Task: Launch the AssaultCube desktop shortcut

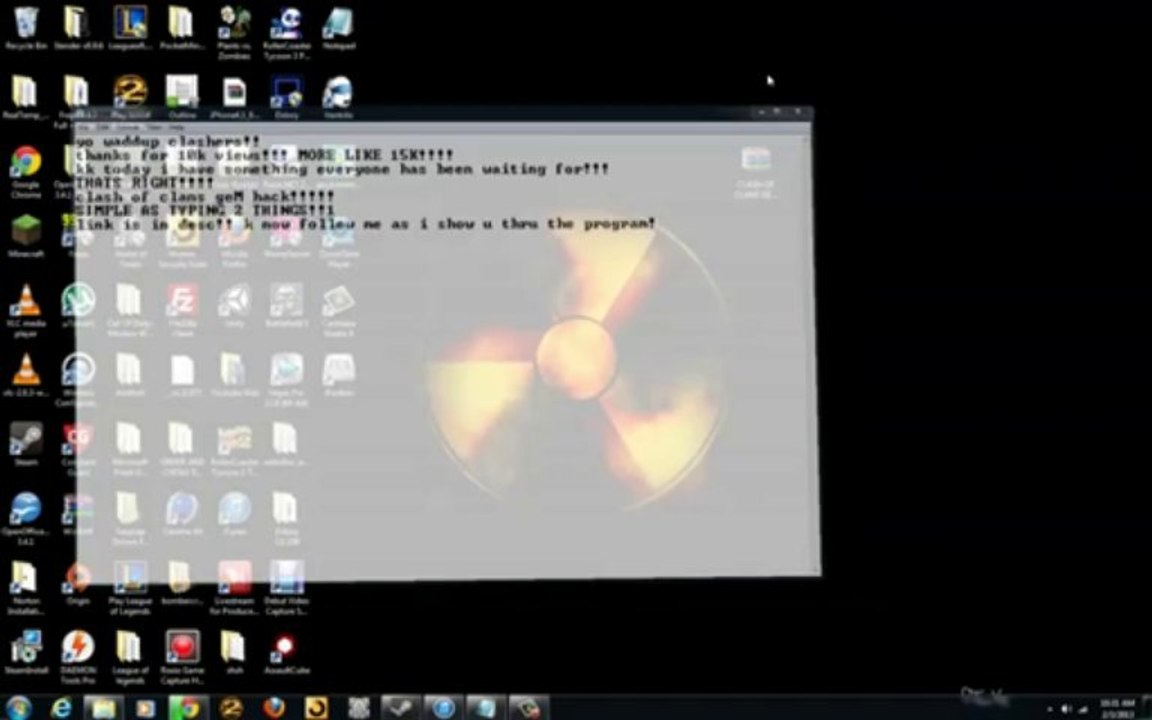Action: 286,651
